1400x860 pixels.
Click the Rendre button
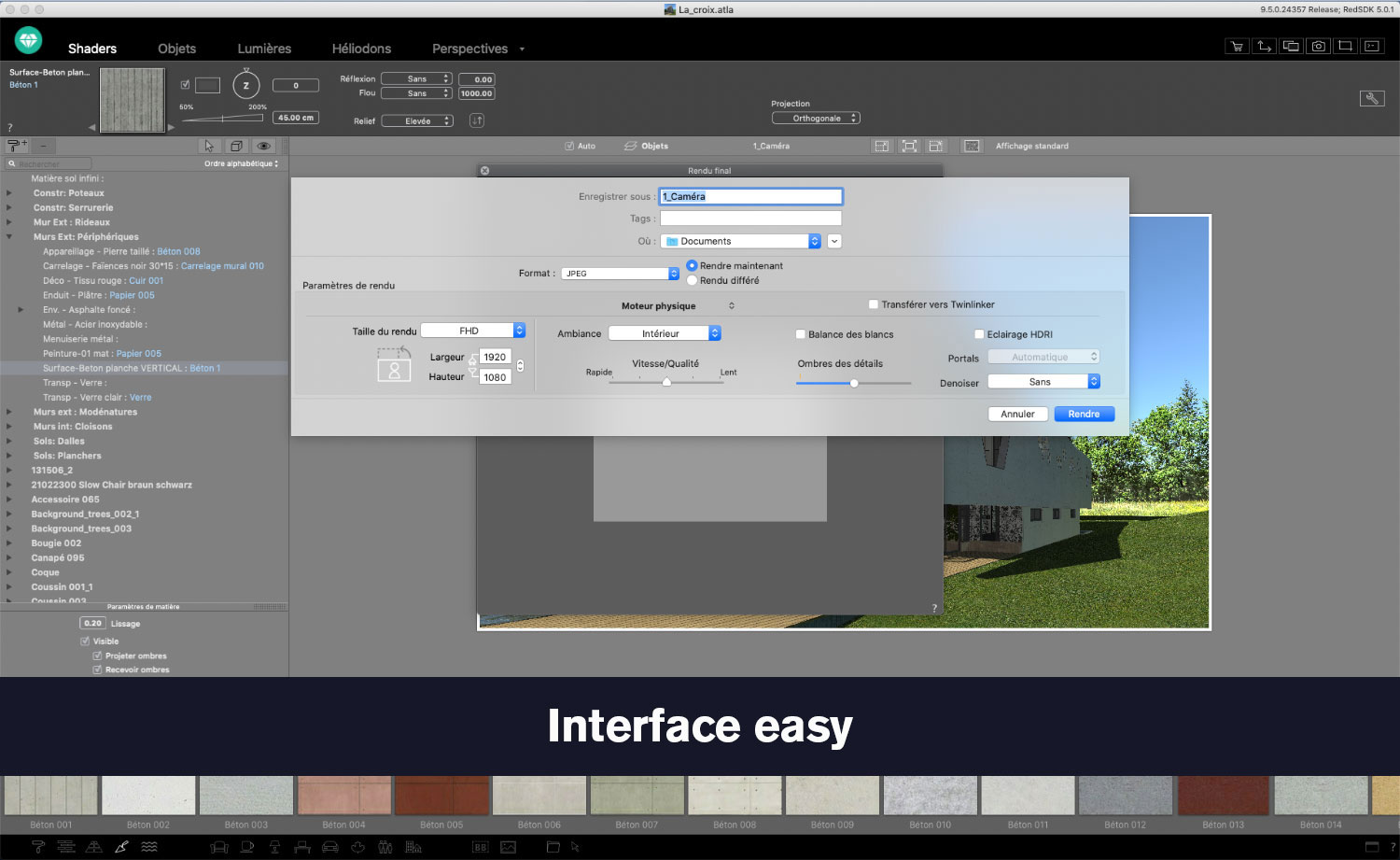point(1084,413)
